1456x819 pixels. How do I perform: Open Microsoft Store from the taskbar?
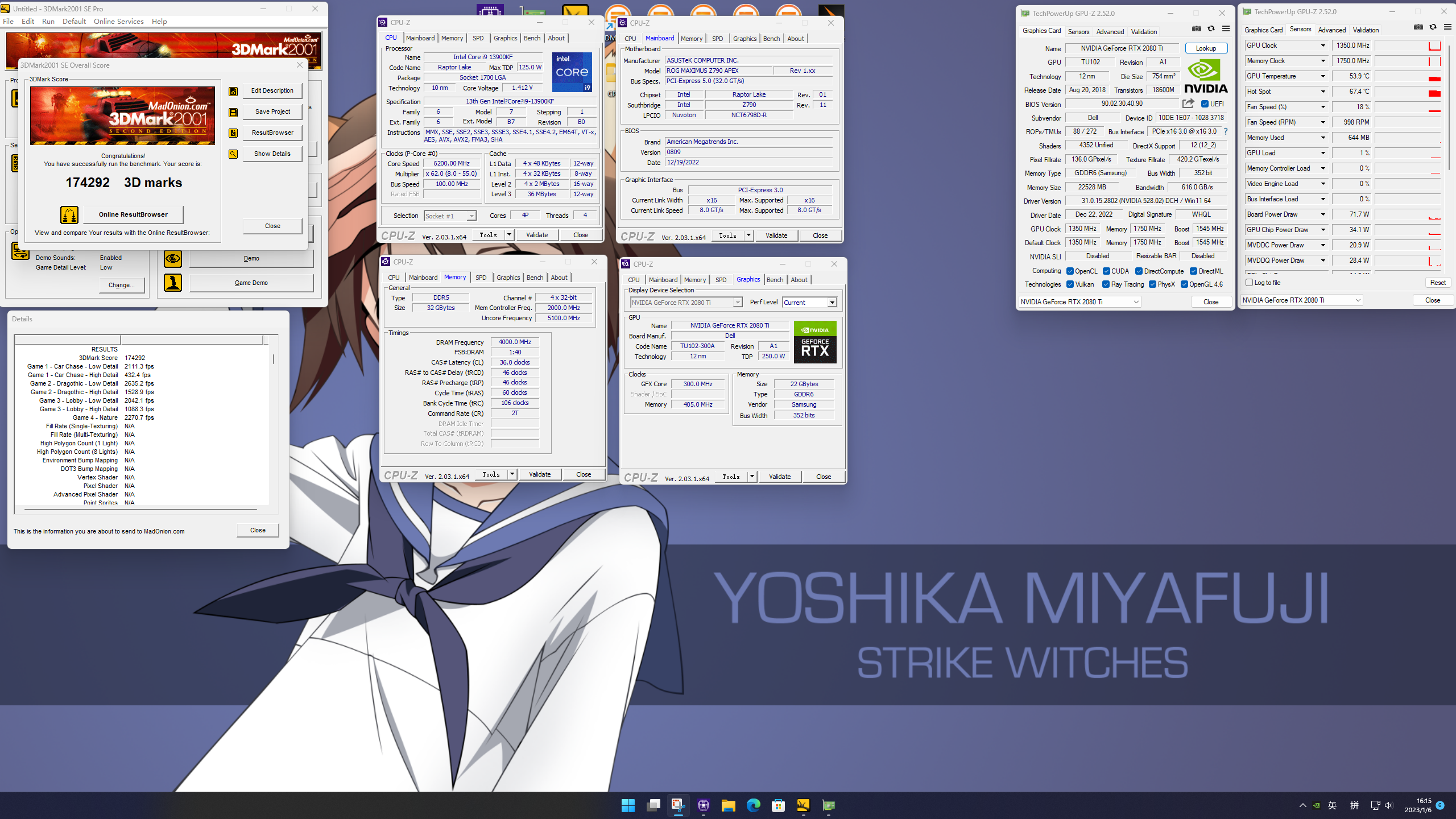[x=778, y=805]
